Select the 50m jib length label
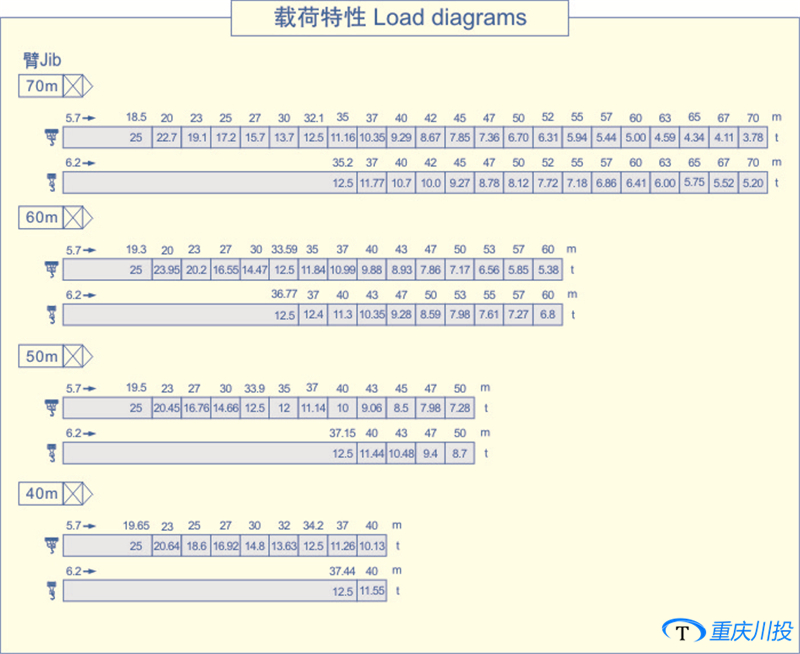Image resolution: width=800 pixels, height=654 pixels. (x=41, y=356)
